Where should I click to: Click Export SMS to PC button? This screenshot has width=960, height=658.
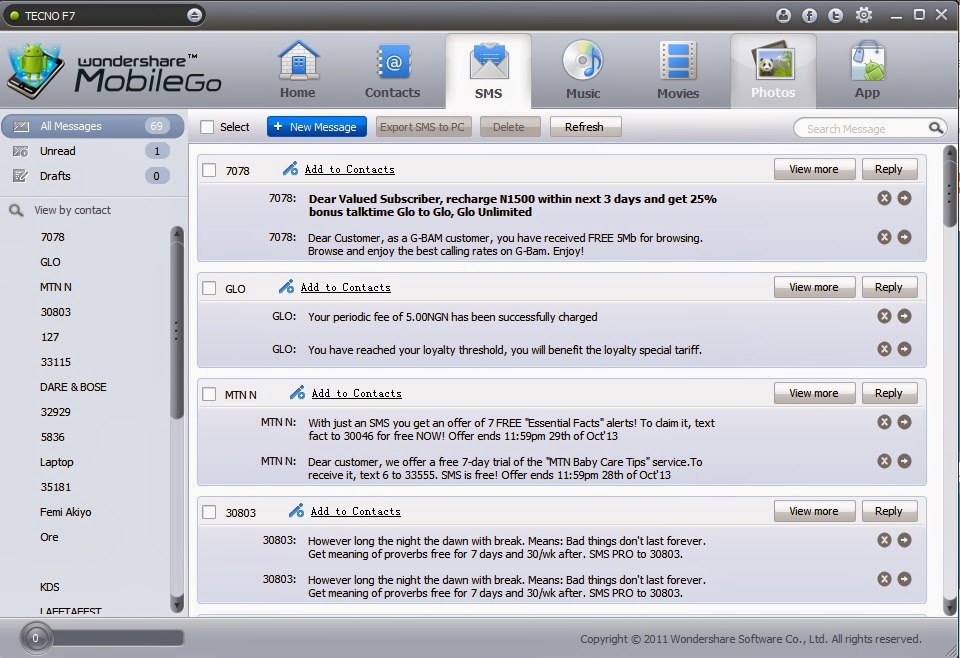click(423, 127)
